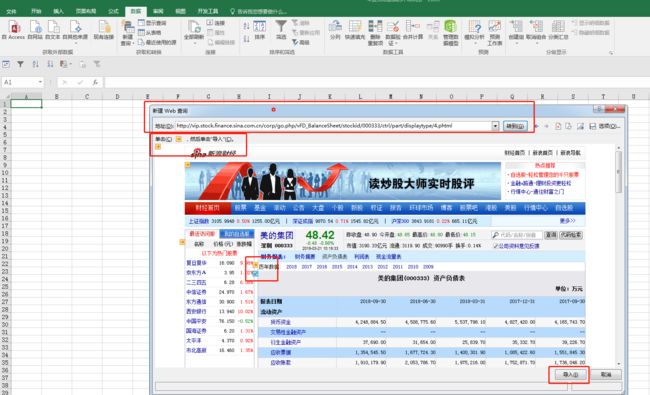Screen dimensions: 650x395
Task: Toggle yellow arrow selector beside 历年数据 row
Action: tap(255, 264)
